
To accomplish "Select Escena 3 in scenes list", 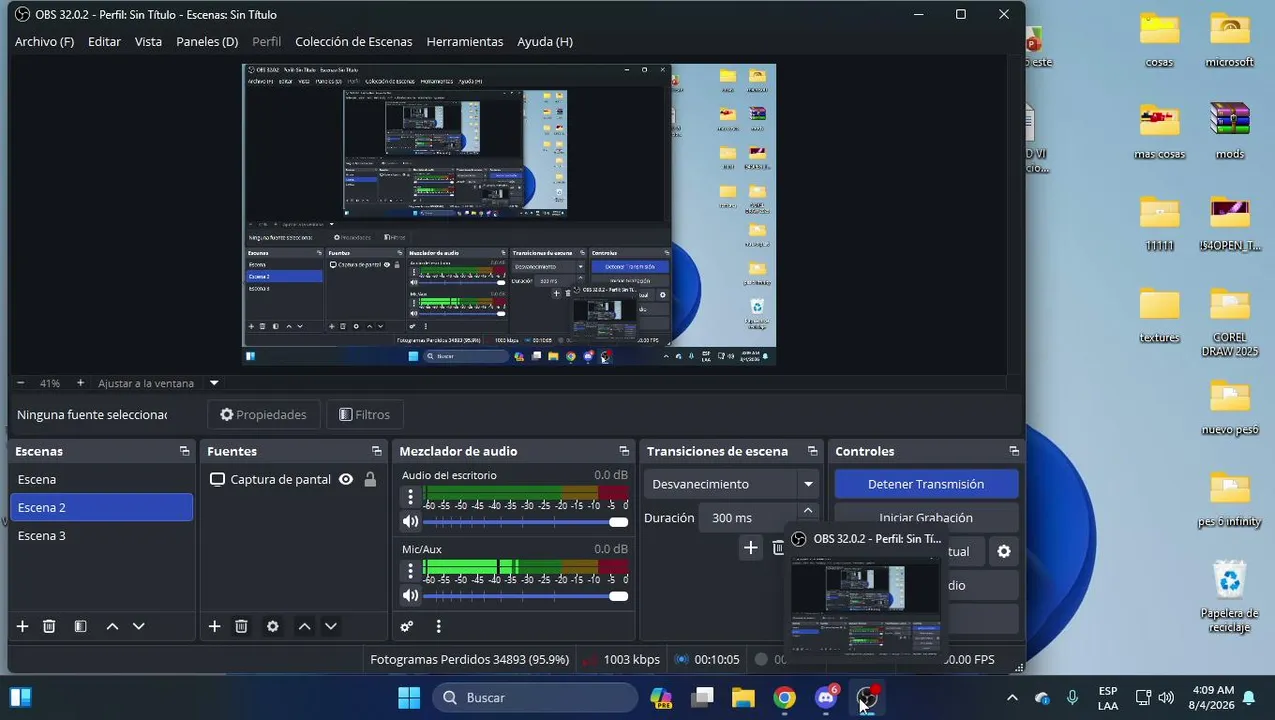I will click(101, 535).
